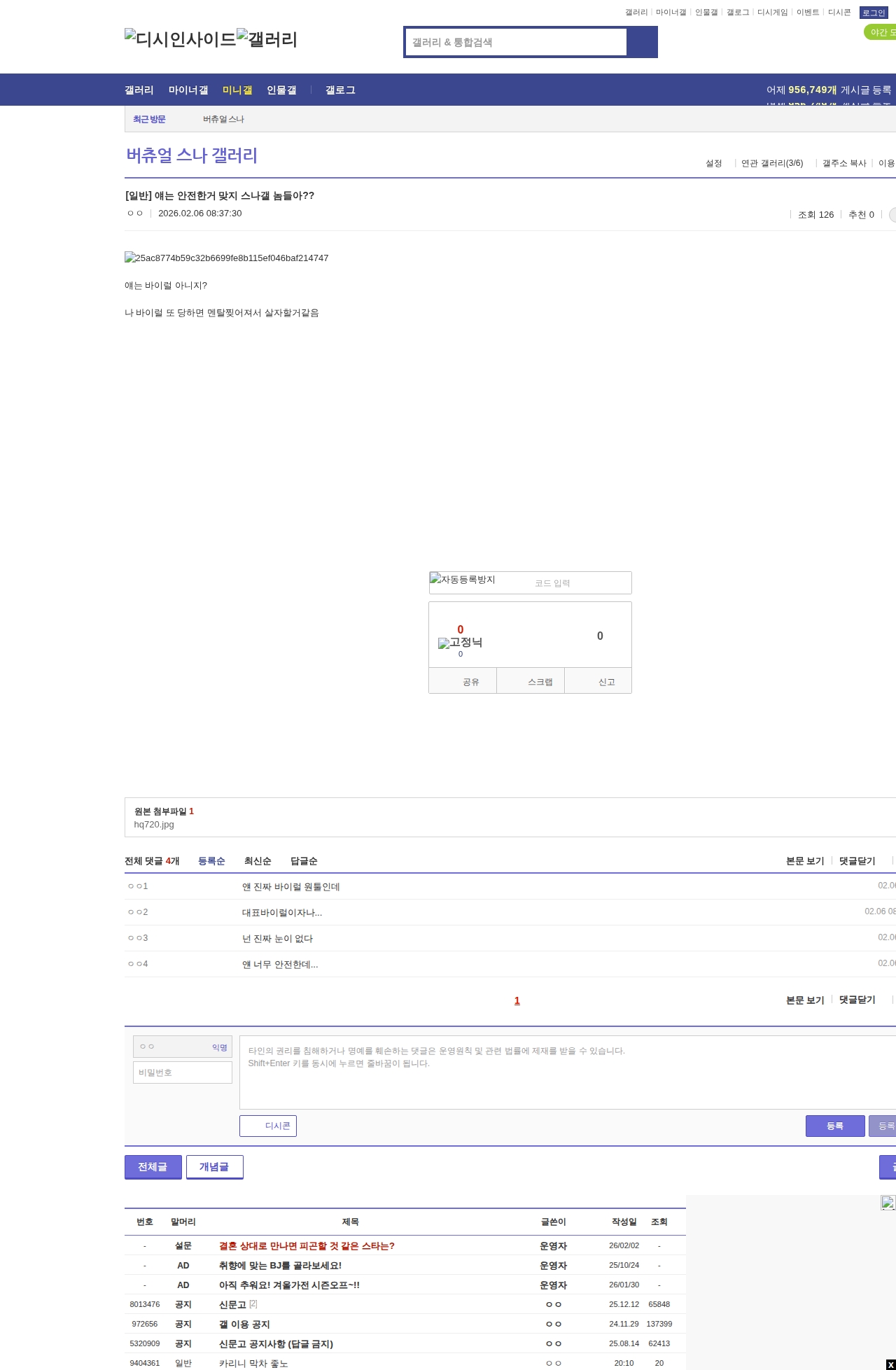Click the 디시인사이드 logo image
Image resolution: width=896 pixels, height=1370 pixels.
(181, 39)
